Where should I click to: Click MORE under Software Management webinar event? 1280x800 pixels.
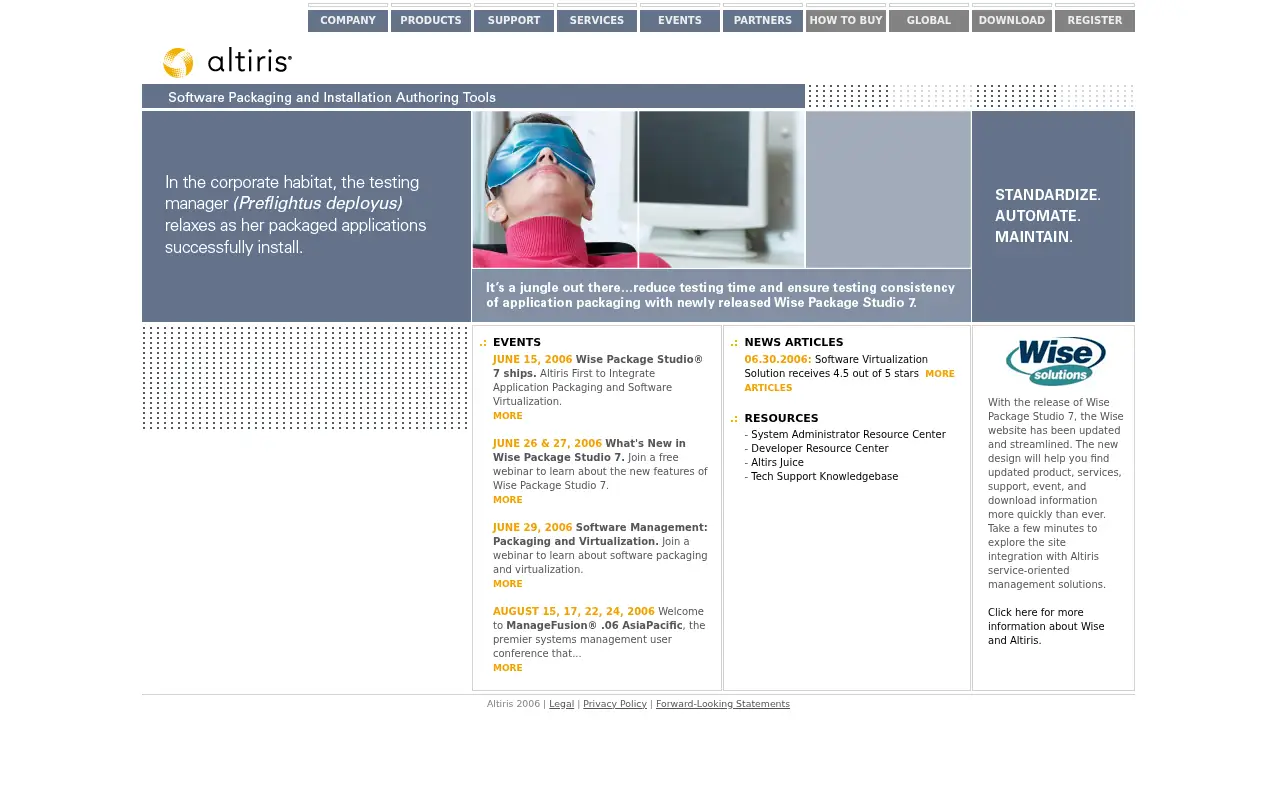click(x=508, y=584)
